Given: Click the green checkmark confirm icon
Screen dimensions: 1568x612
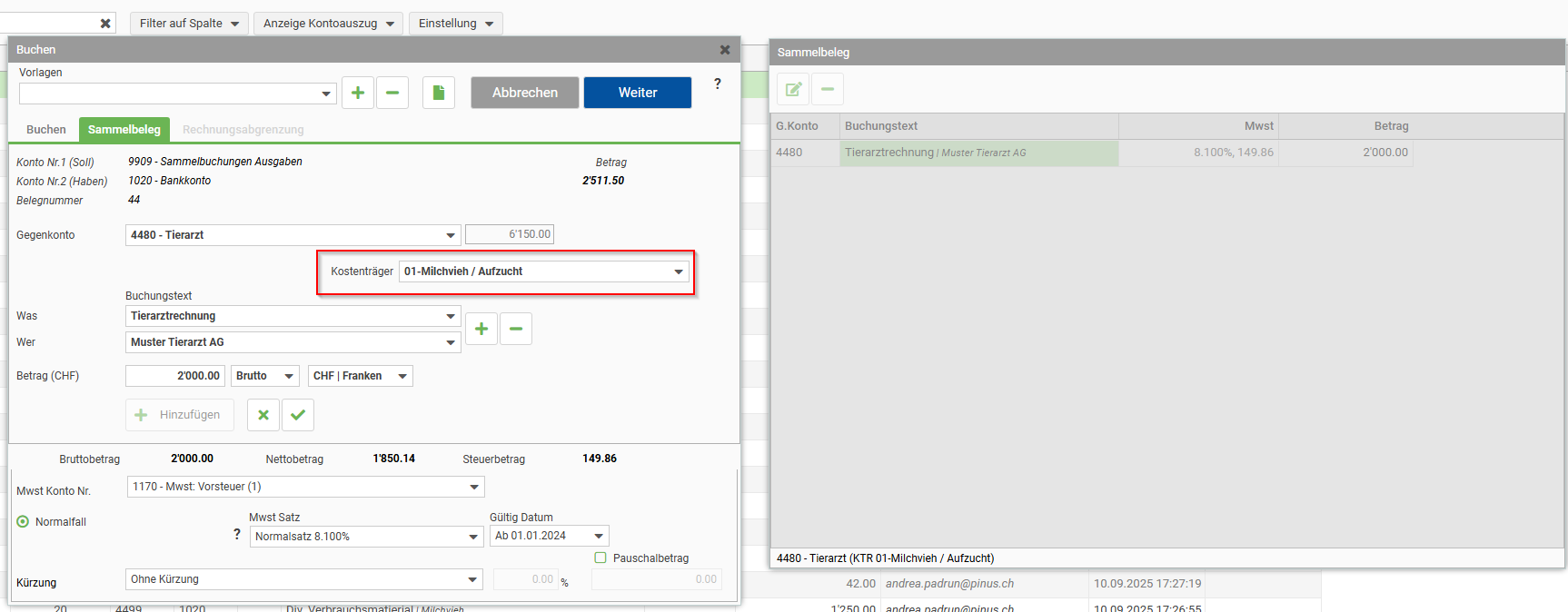Looking at the screenshot, I should 298,415.
